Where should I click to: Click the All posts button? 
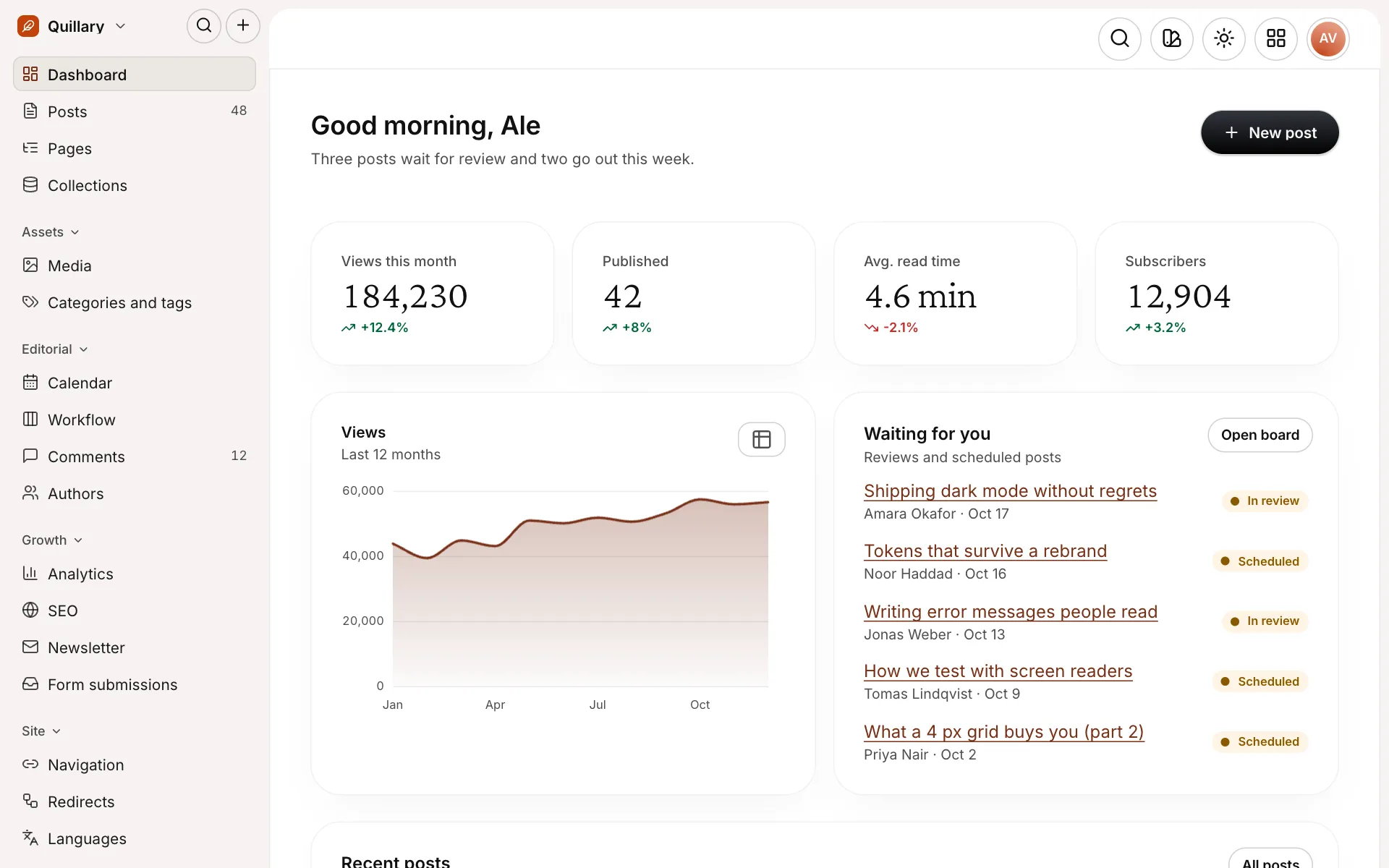click(x=1270, y=859)
